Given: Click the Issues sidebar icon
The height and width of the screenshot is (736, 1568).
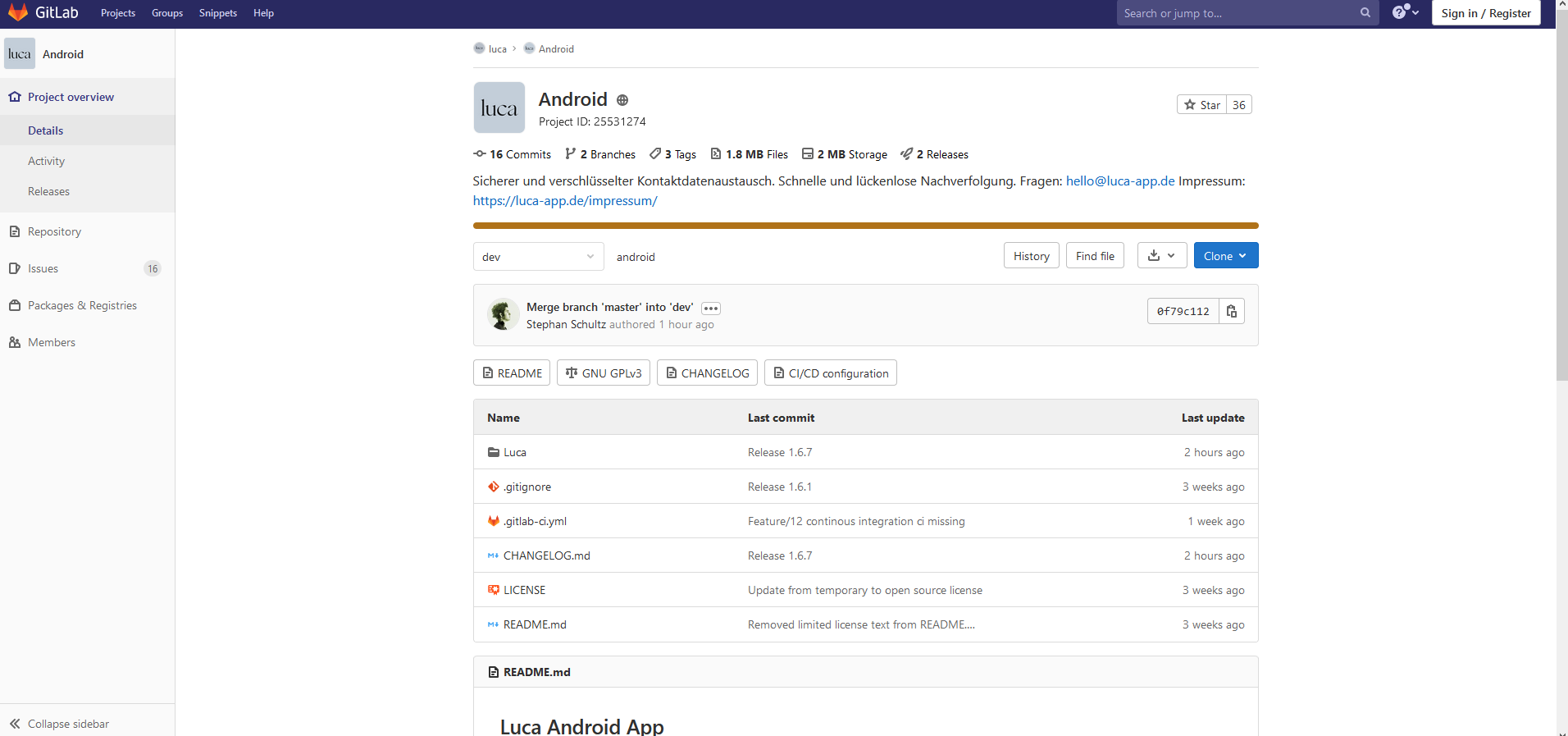Looking at the screenshot, I should tap(15, 268).
